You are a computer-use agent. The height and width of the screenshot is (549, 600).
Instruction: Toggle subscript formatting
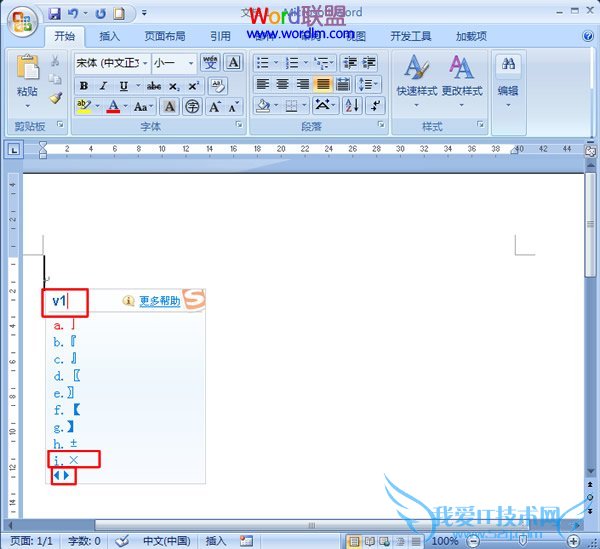(174, 86)
